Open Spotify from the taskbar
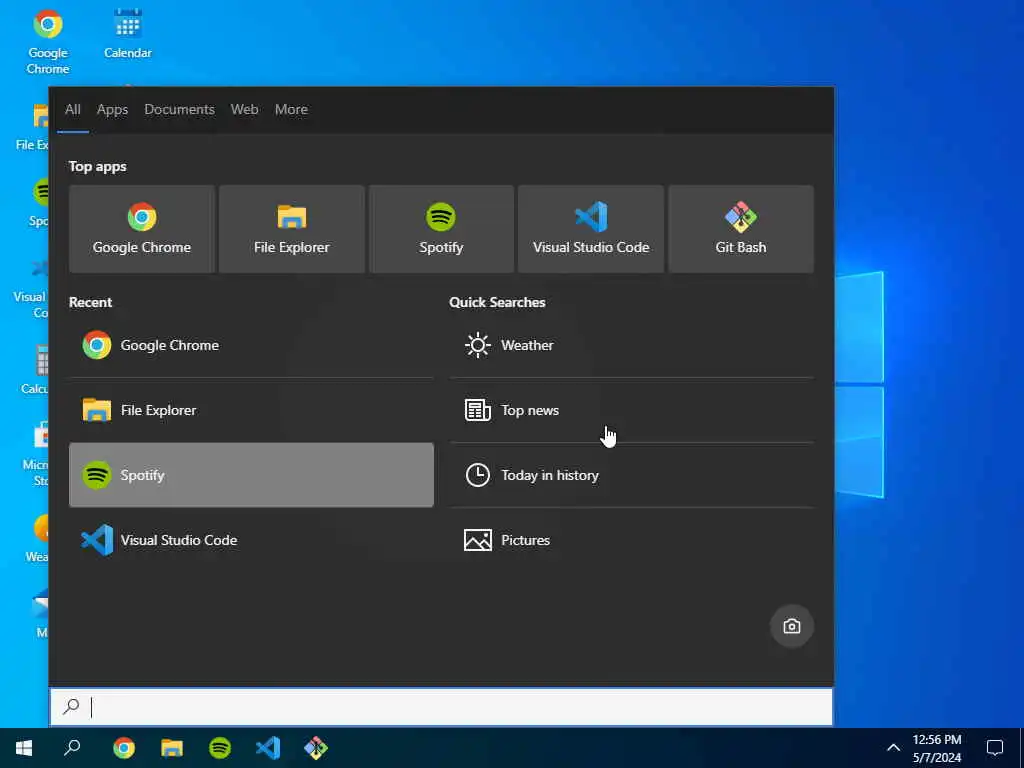This screenshot has width=1024, height=768. [x=220, y=748]
